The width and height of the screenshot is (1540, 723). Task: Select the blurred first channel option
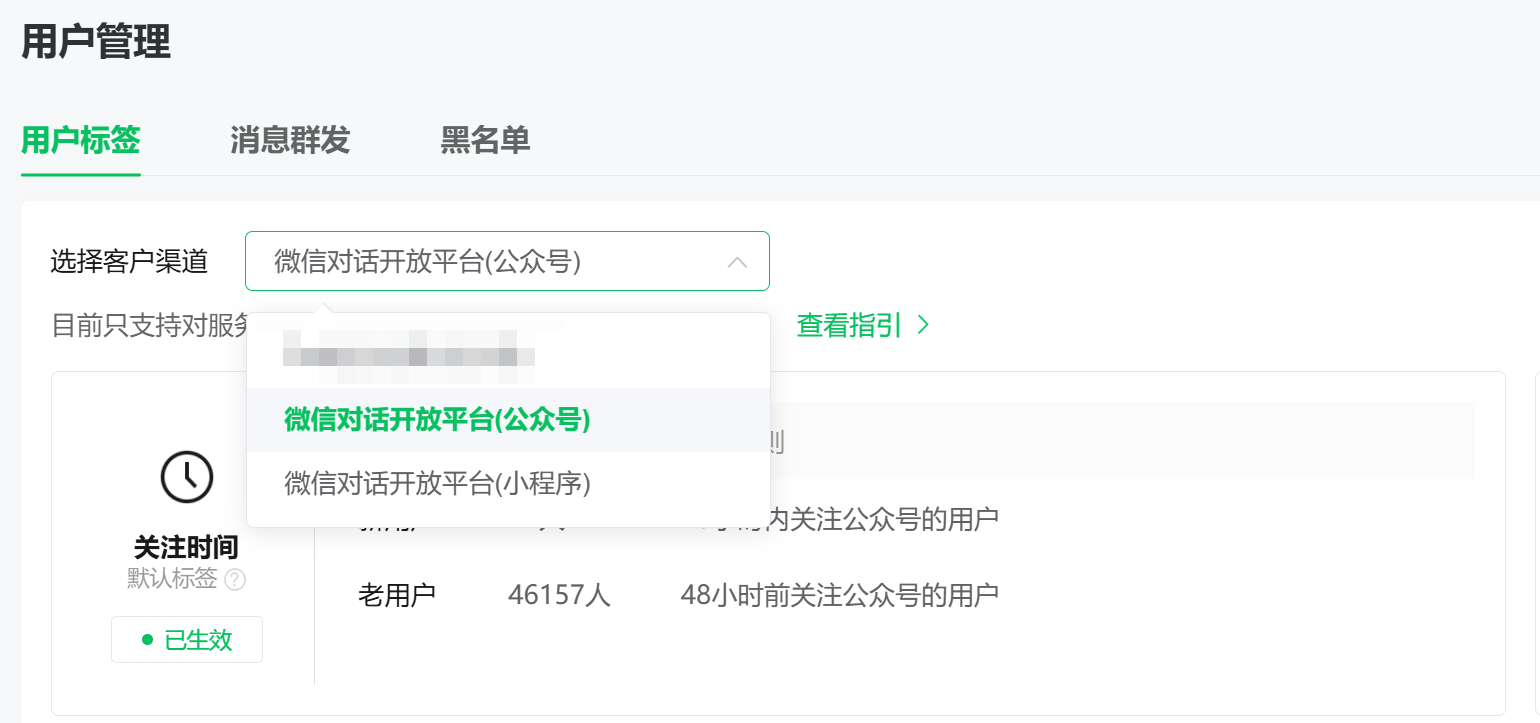(x=508, y=356)
